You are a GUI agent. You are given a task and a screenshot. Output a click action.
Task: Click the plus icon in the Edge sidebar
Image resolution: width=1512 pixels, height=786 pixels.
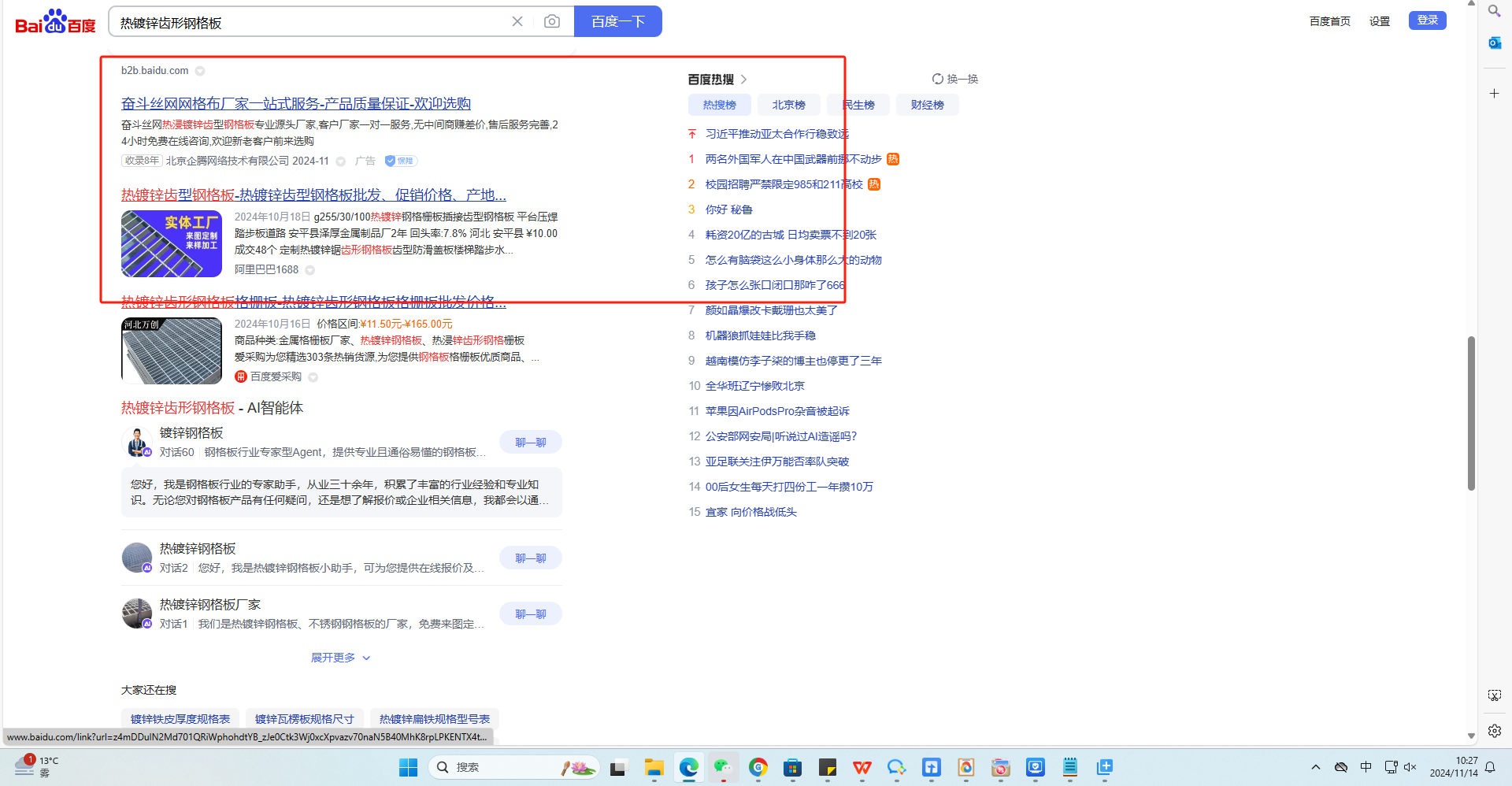[x=1494, y=94]
